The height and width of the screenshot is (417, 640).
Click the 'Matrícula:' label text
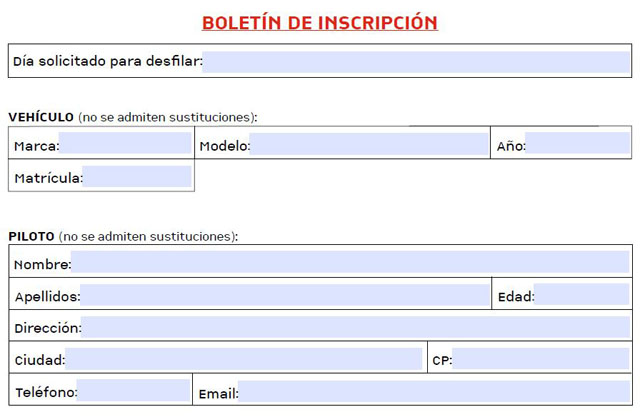[47, 179]
